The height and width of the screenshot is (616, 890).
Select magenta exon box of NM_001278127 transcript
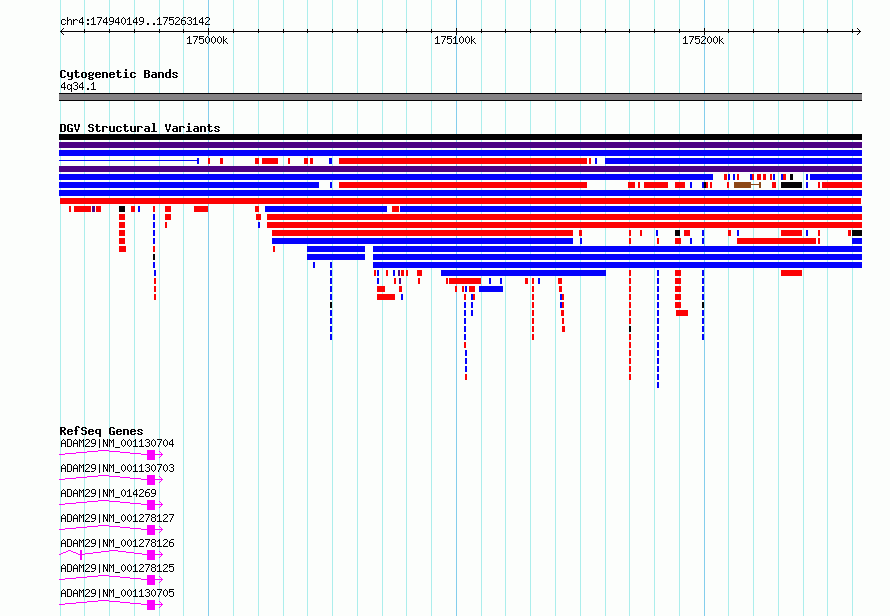pyautogui.click(x=151, y=530)
